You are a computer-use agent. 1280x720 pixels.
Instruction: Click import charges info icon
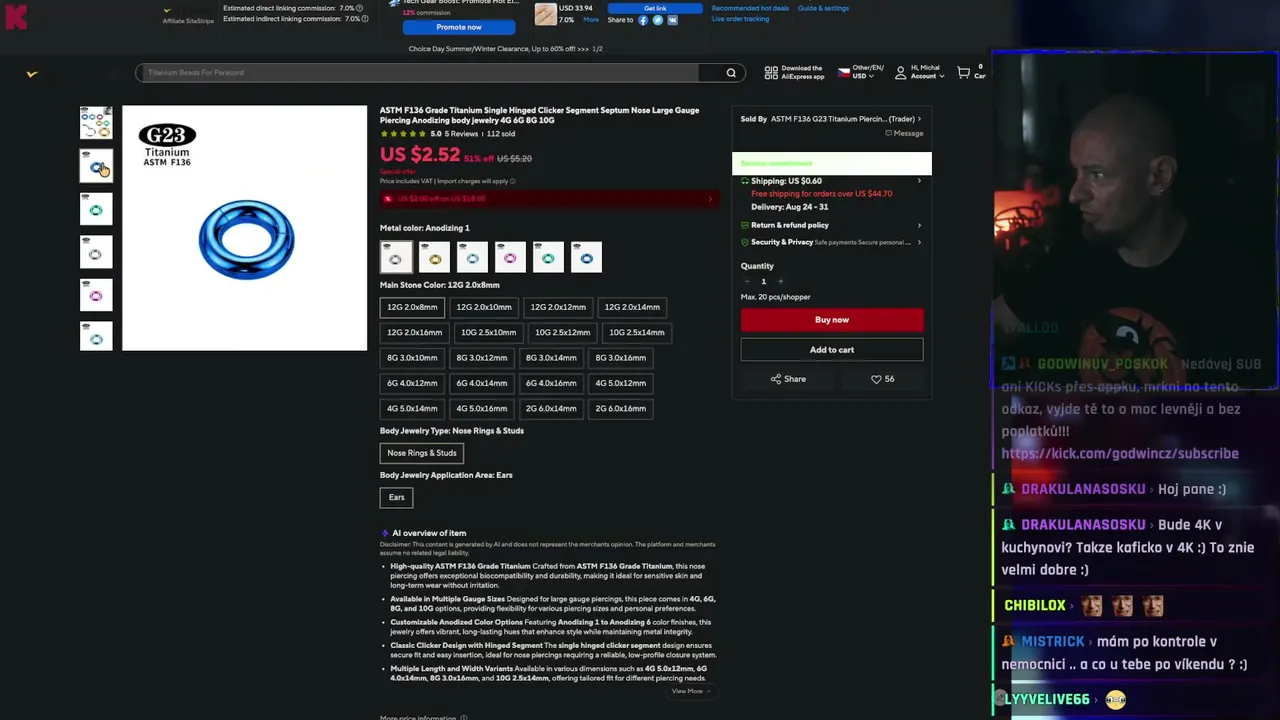click(x=513, y=181)
